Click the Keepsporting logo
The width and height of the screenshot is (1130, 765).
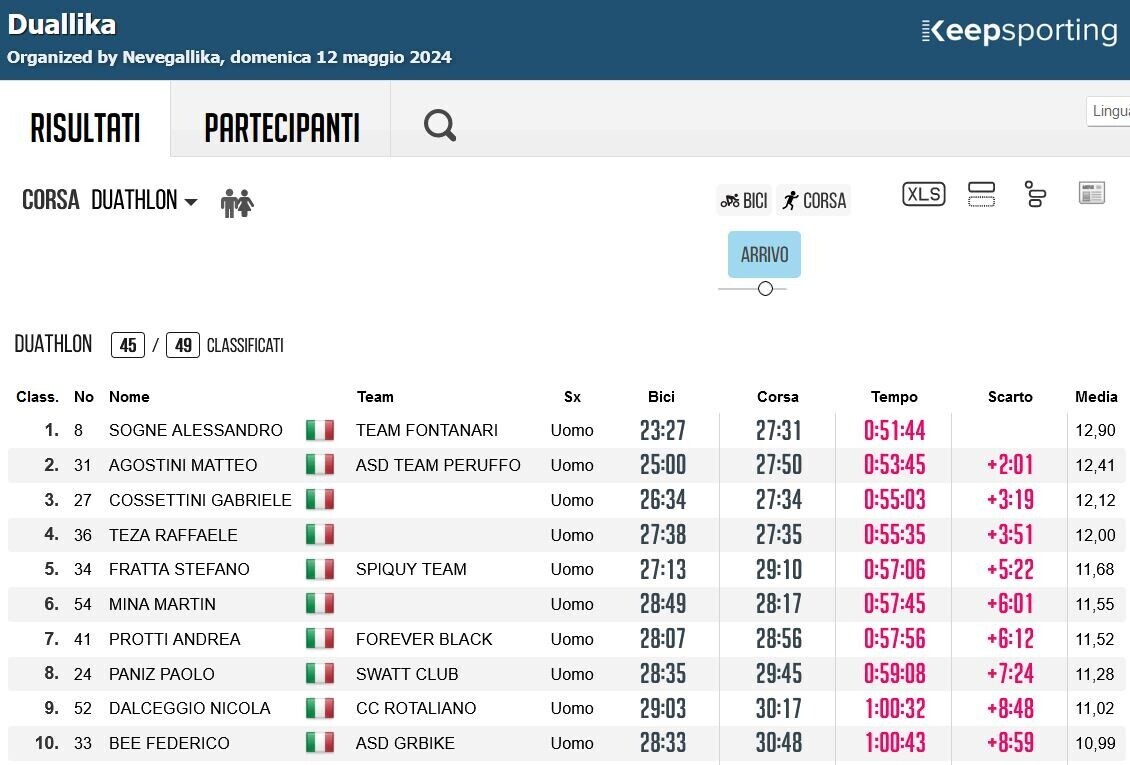[x=1019, y=31]
